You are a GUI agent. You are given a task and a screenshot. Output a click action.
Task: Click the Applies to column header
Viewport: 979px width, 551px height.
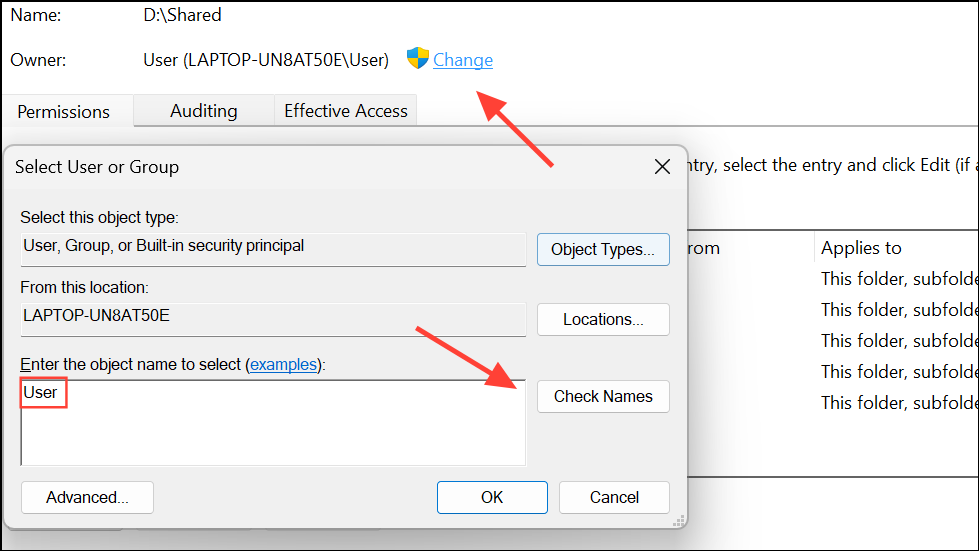[861, 248]
